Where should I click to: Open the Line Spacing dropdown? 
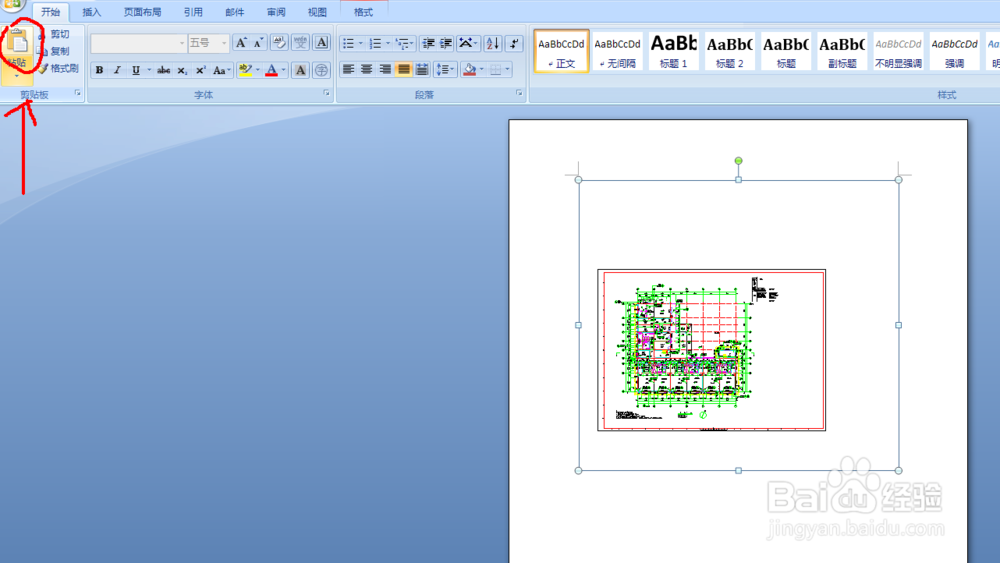445,69
